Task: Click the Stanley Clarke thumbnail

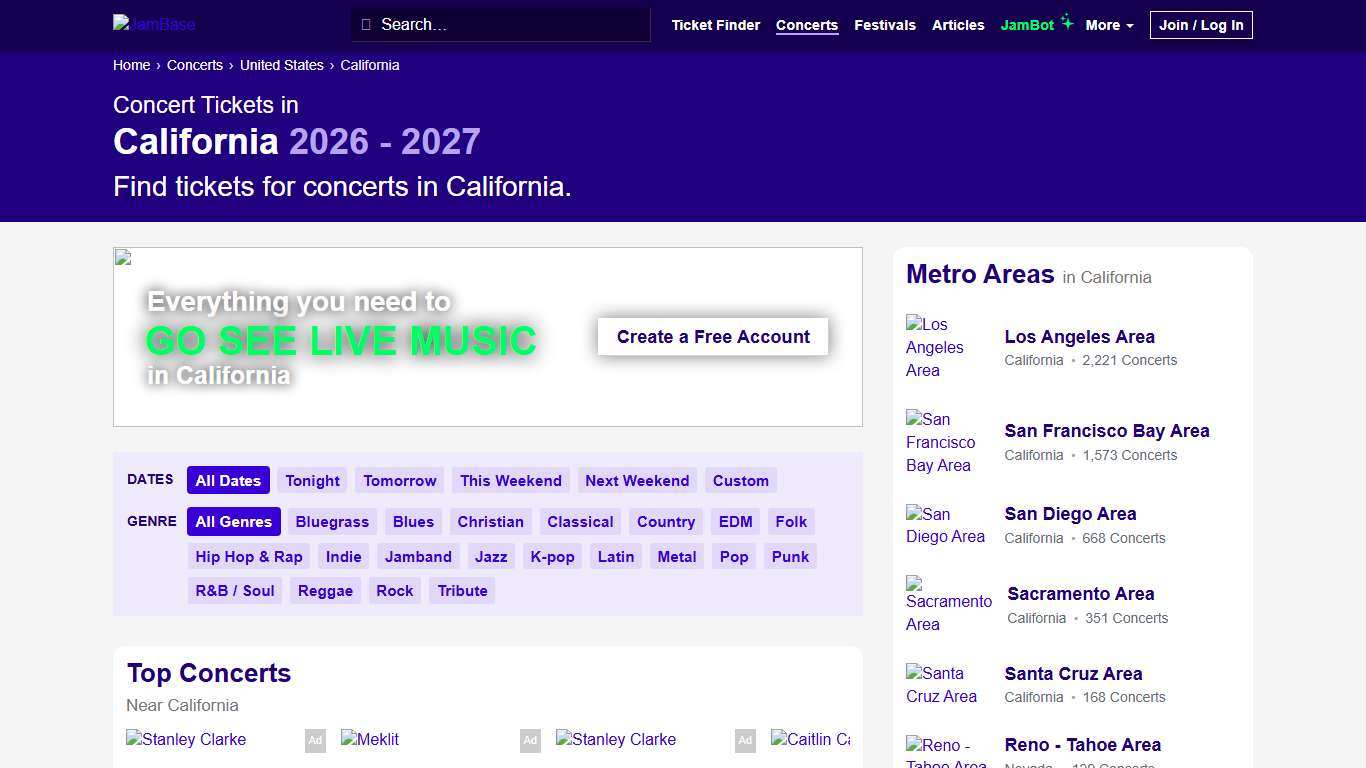Action: (186, 740)
